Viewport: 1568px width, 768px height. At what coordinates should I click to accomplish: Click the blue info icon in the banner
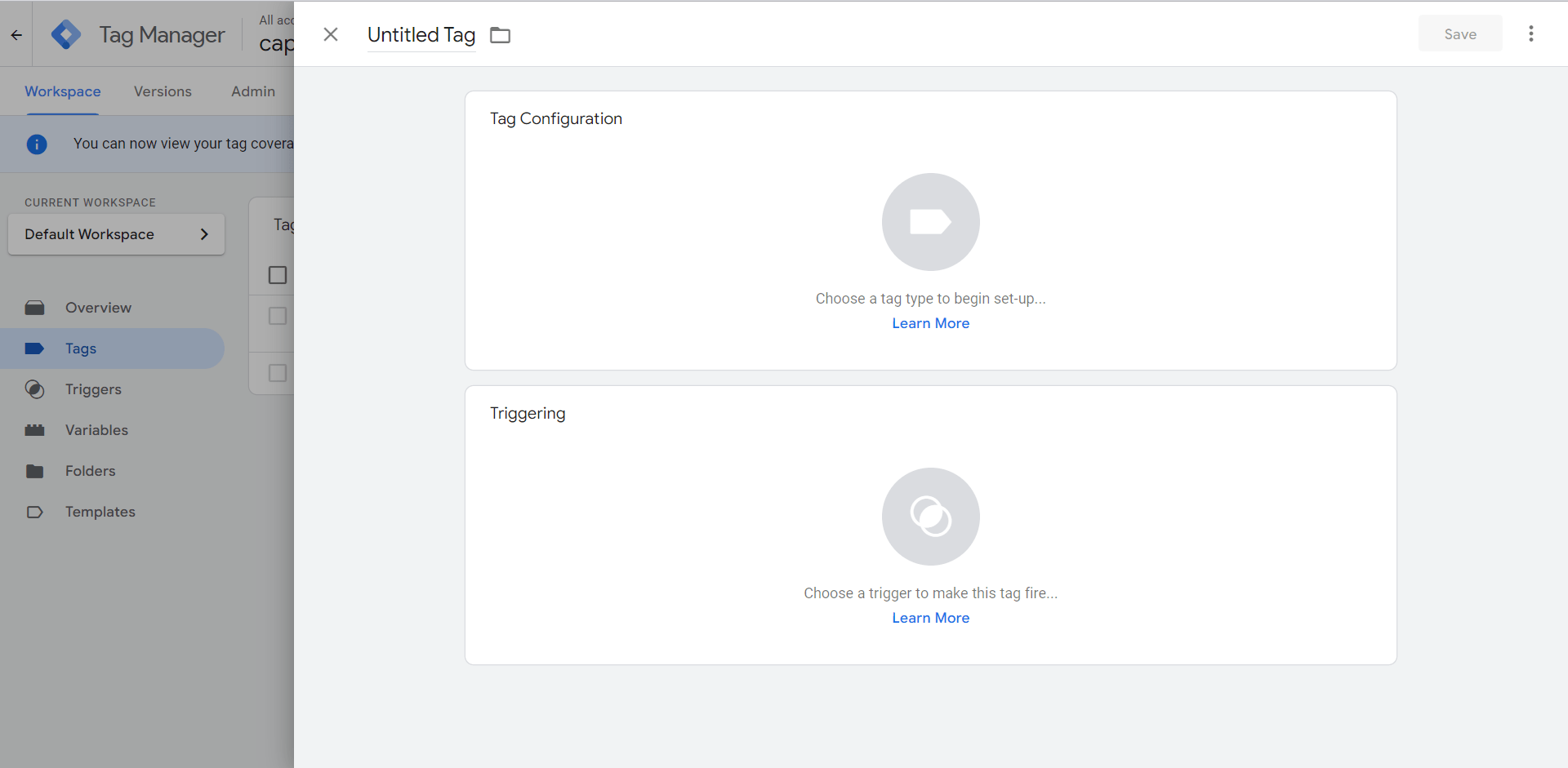[37, 144]
